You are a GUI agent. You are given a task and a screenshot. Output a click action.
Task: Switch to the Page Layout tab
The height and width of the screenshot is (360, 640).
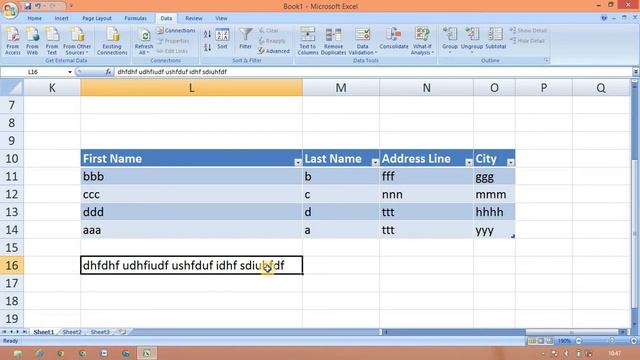pyautogui.click(x=97, y=18)
